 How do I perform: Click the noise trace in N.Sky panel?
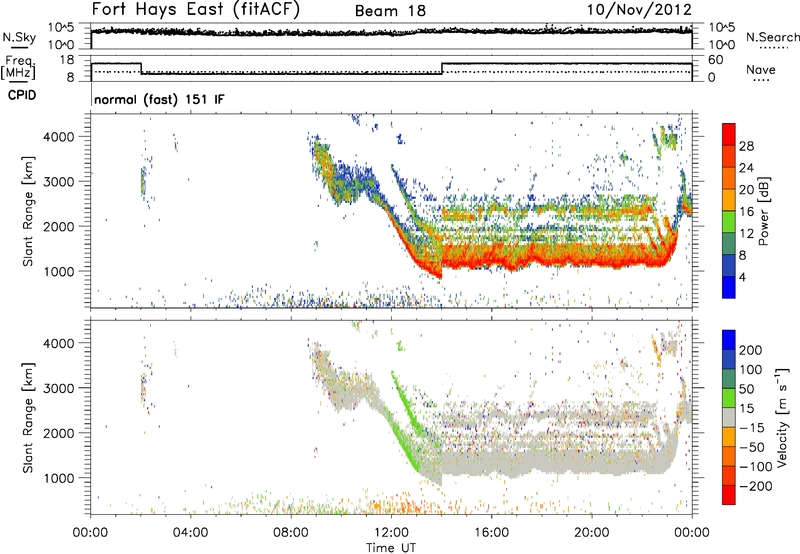point(391,32)
